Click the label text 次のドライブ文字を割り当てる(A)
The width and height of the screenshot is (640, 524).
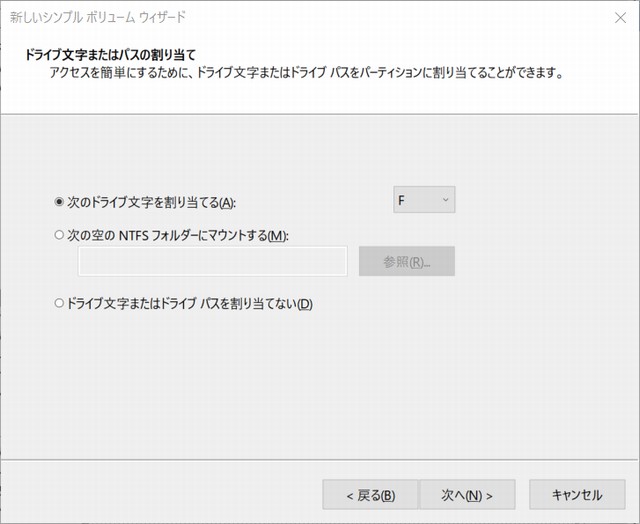(x=150, y=201)
